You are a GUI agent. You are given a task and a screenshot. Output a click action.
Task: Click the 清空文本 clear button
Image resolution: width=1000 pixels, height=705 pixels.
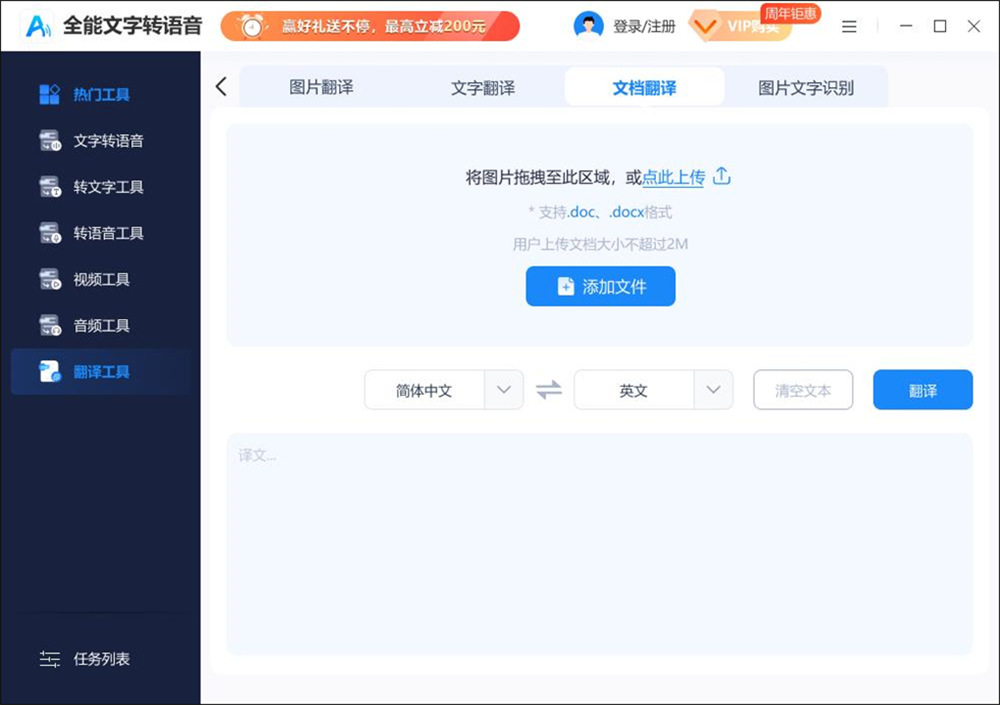(x=803, y=390)
